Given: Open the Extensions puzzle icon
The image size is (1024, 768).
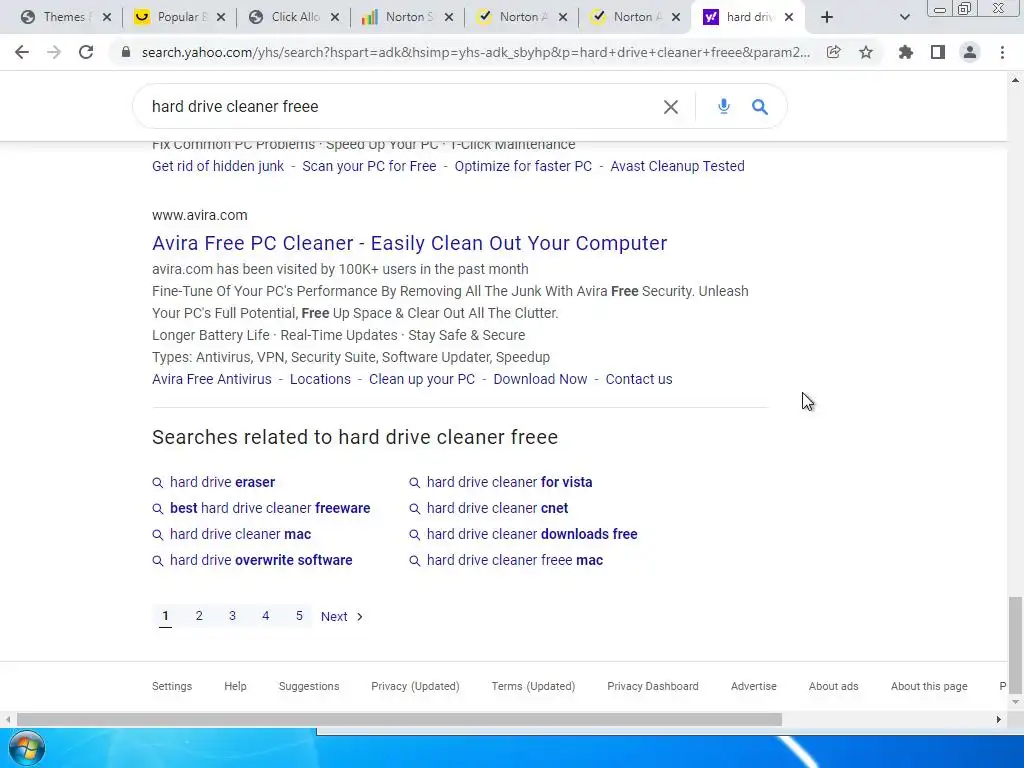Looking at the screenshot, I should coord(905,52).
